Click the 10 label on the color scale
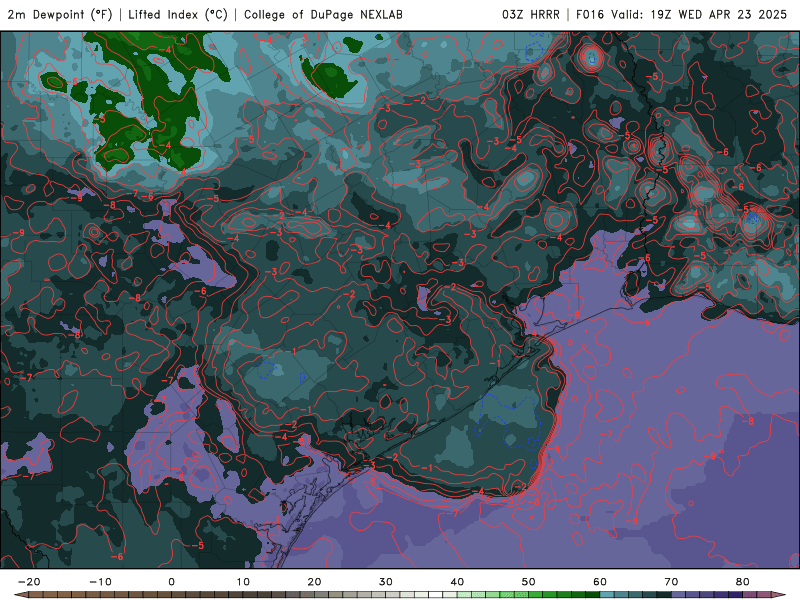 point(243,582)
